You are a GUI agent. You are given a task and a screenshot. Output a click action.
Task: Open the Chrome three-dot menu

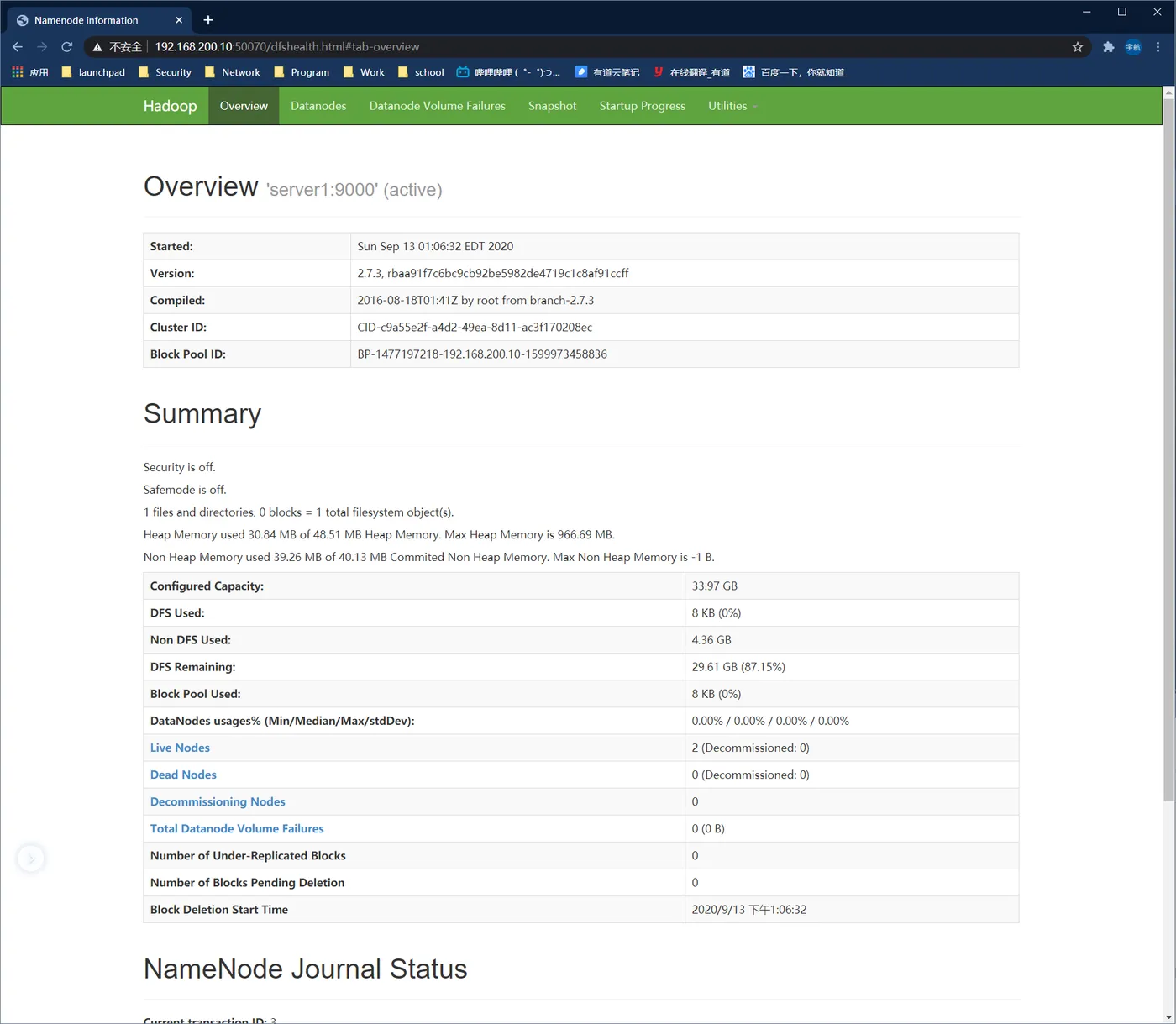[x=1158, y=47]
